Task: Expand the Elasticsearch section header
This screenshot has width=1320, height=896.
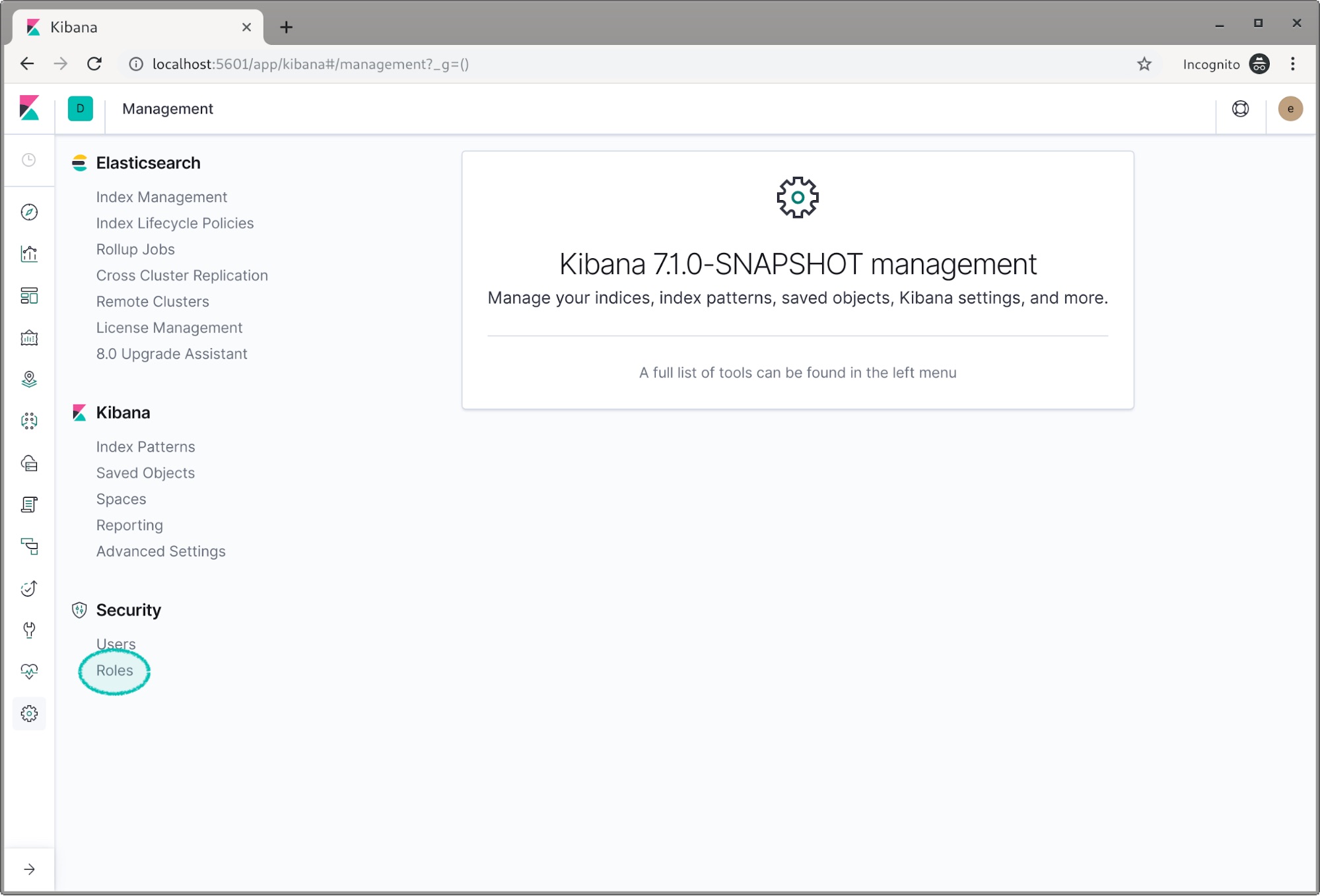Action: [148, 163]
